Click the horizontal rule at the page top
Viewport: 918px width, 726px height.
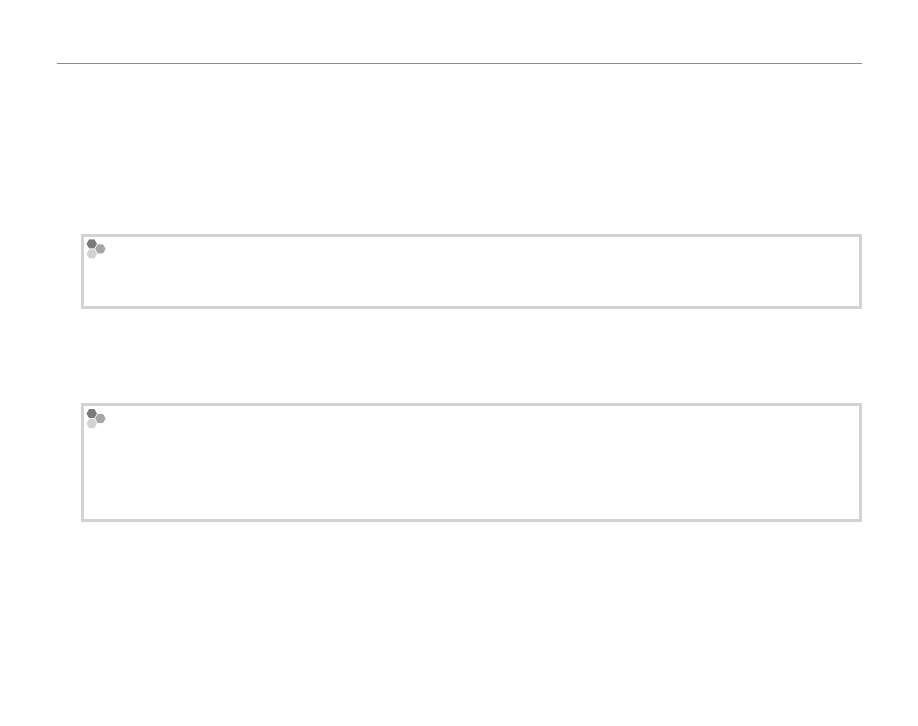click(459, 64)
